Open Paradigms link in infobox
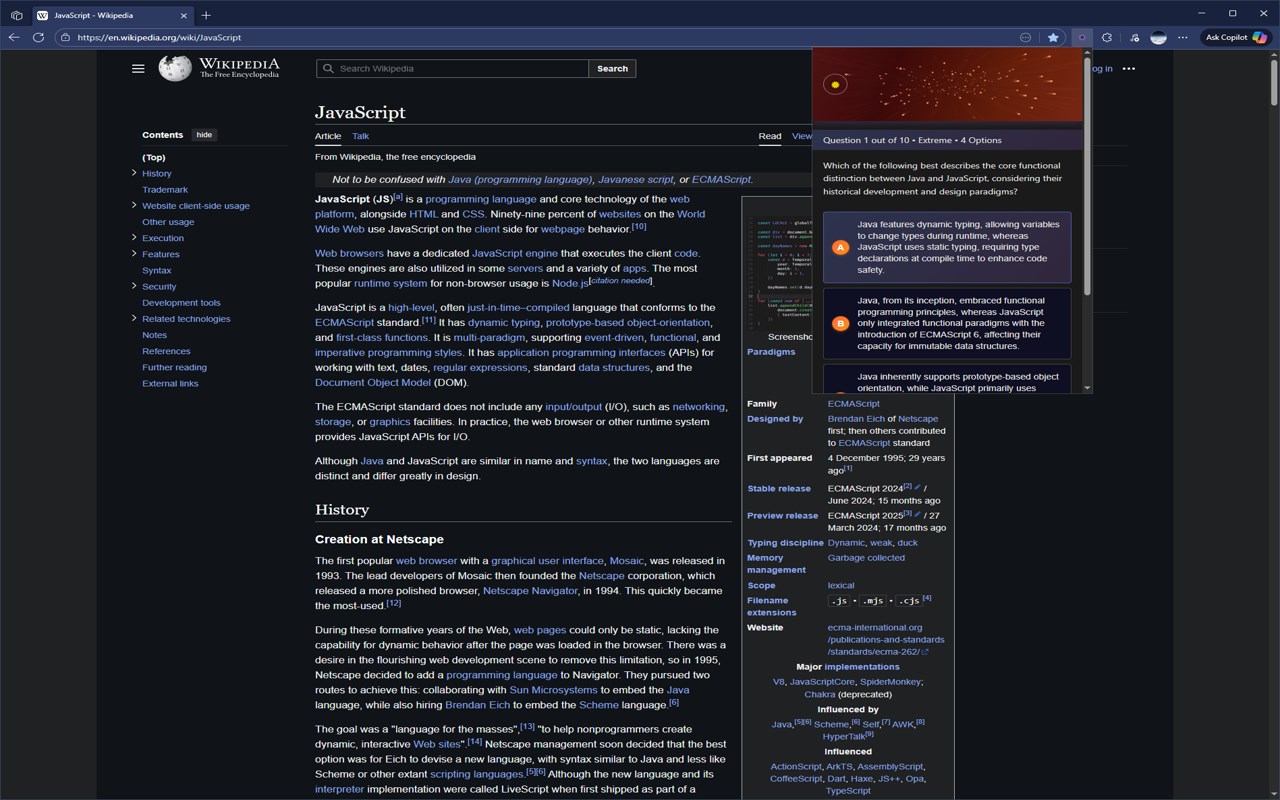Screen dimensions: 1280x800 771,352
